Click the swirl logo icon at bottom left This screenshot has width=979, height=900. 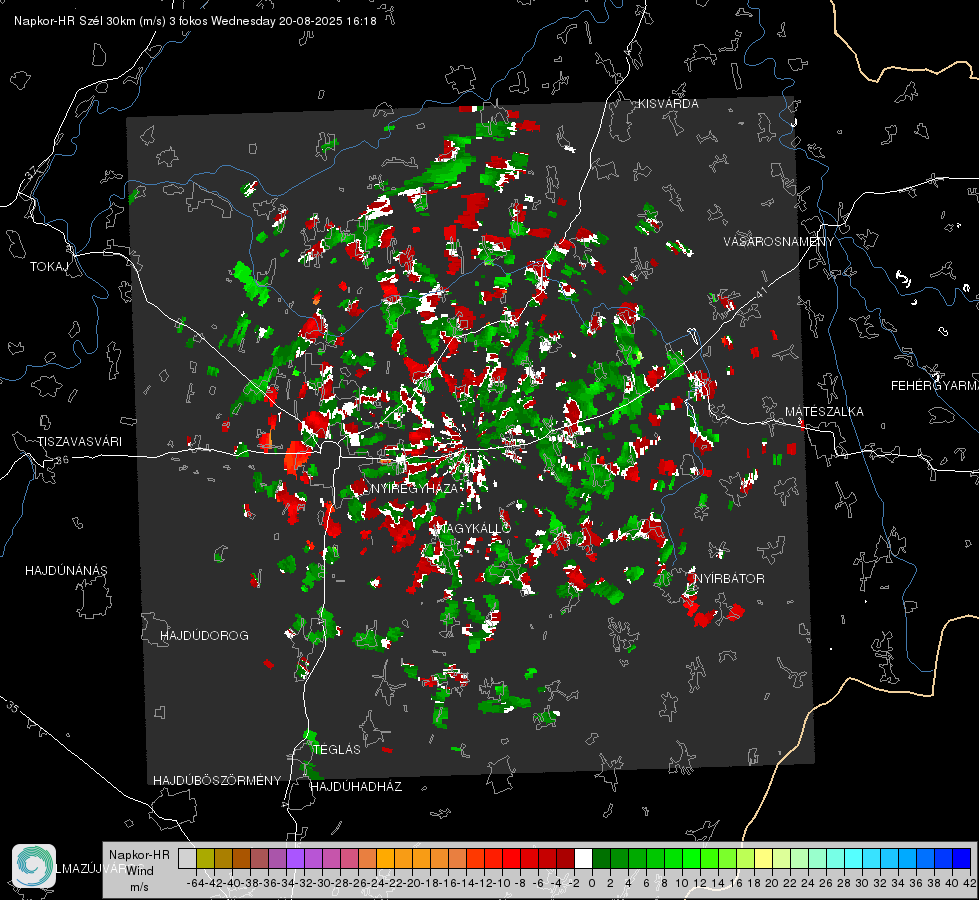(34, 866)
